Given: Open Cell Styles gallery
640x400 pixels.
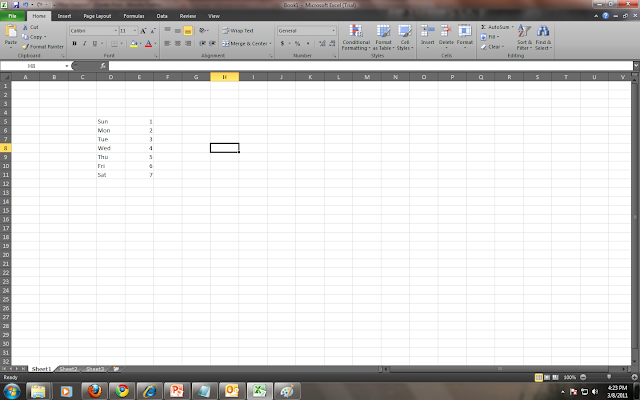Looking at the screenshot, I should pos(405,37).
